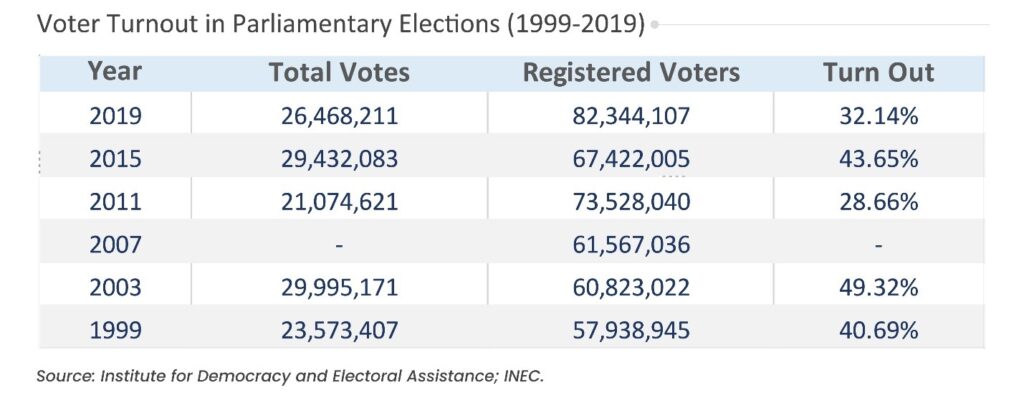Select the 29,995,171 total votes cell

point(340,287)
